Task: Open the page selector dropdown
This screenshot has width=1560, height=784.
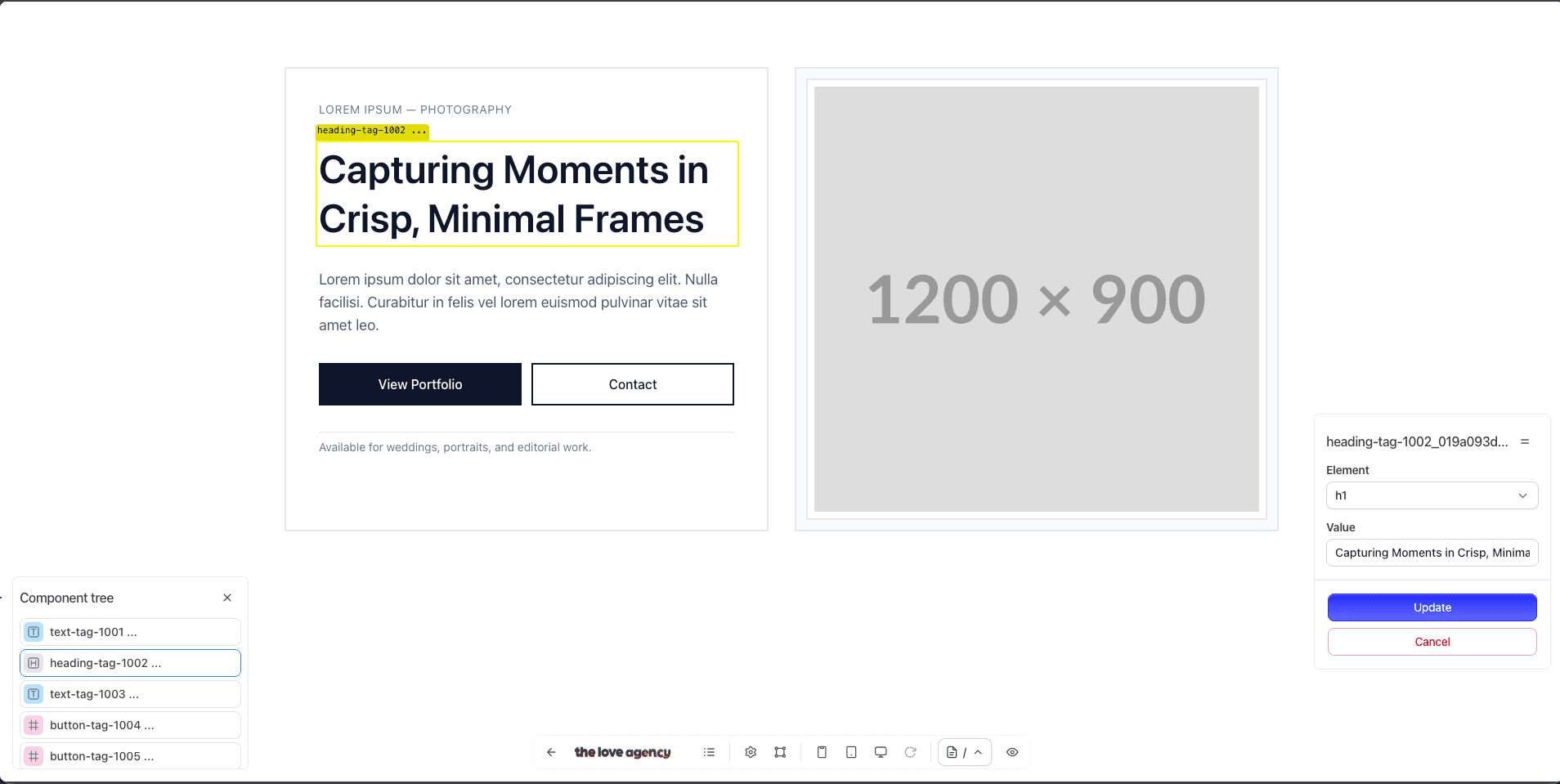Action: click(965, 752)
